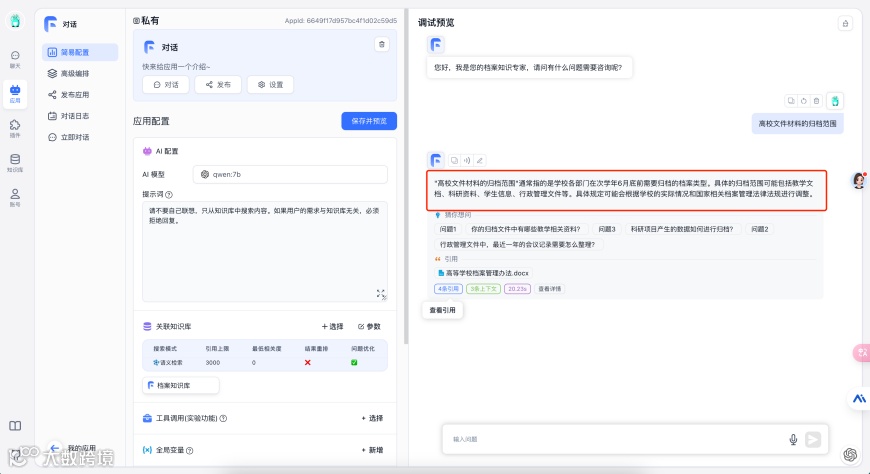Open the 应用 apps section in sidebar
This screenshot has height=474, width=870.
[x=15, y=93]
